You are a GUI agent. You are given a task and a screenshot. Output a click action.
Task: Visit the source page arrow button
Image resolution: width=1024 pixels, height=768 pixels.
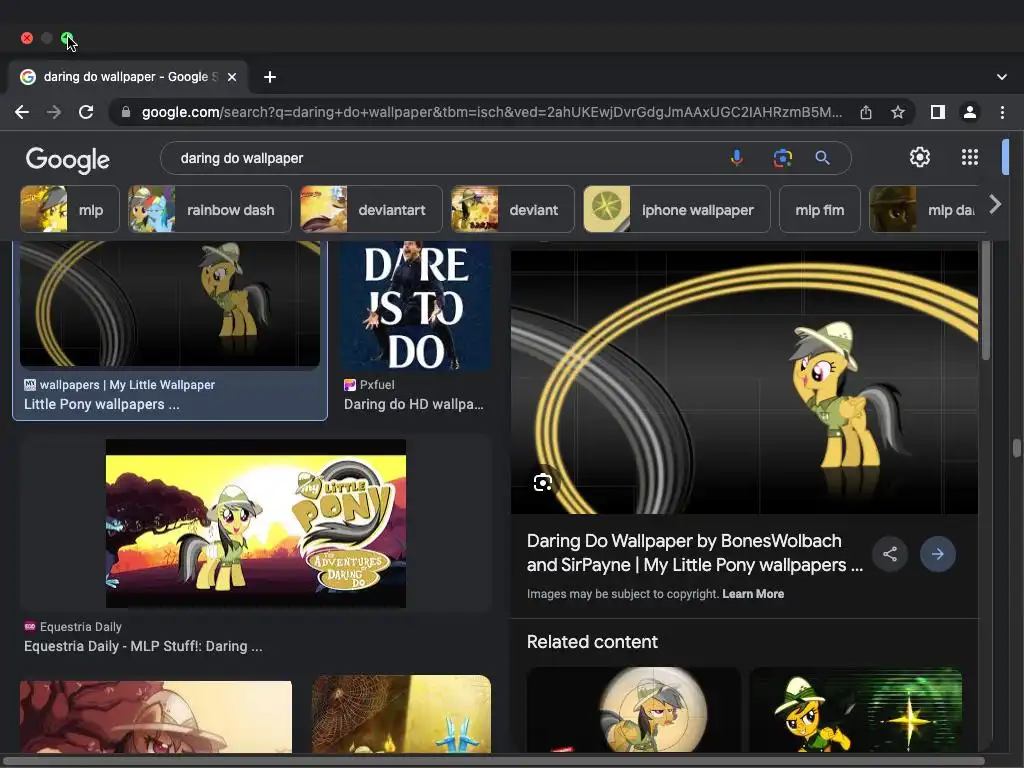[x=938, y=554]
